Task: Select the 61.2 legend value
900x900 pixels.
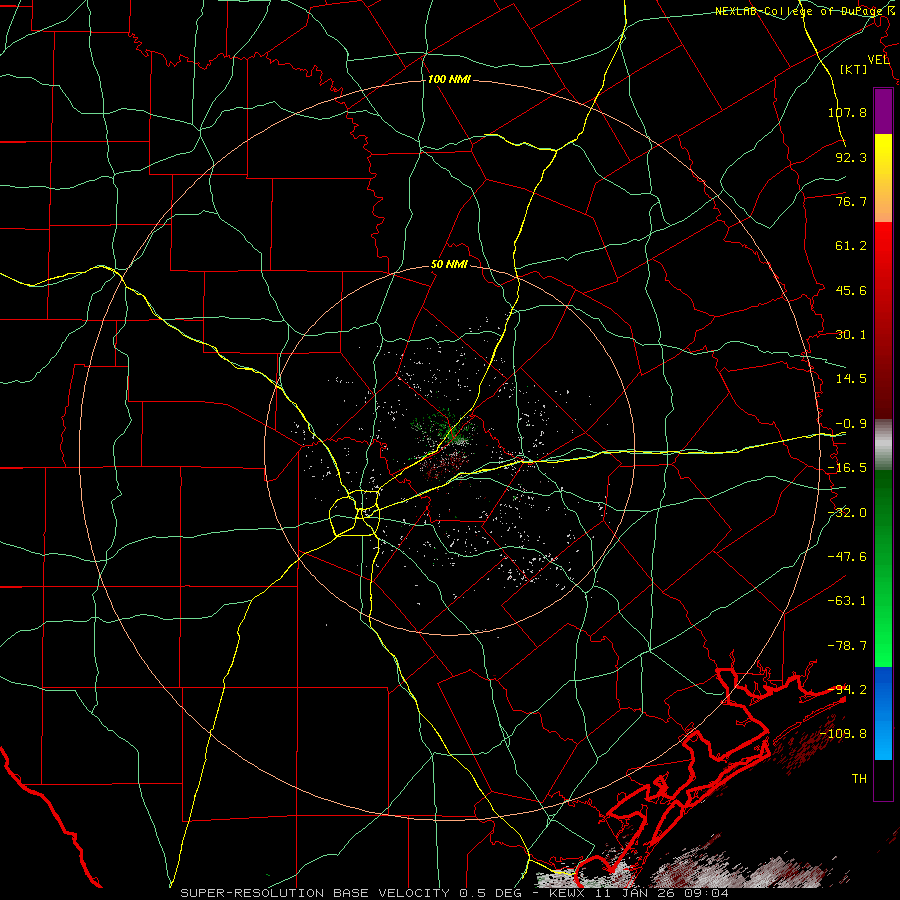Action: click(850, 246)
